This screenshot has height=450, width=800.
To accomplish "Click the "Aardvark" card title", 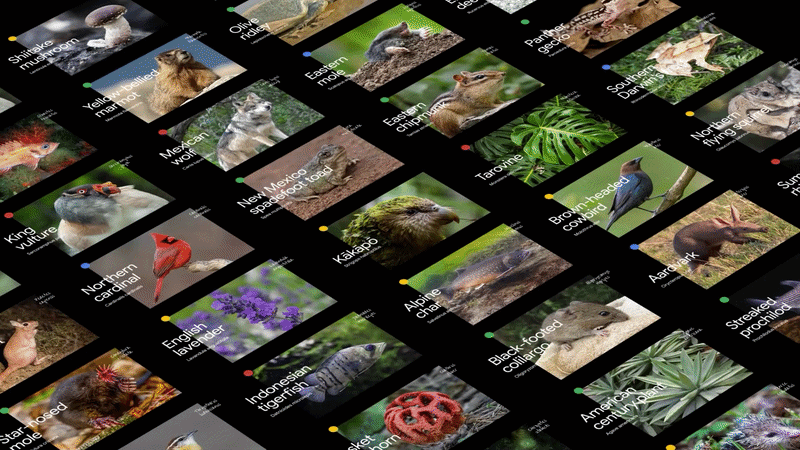I will pos(671,268).
